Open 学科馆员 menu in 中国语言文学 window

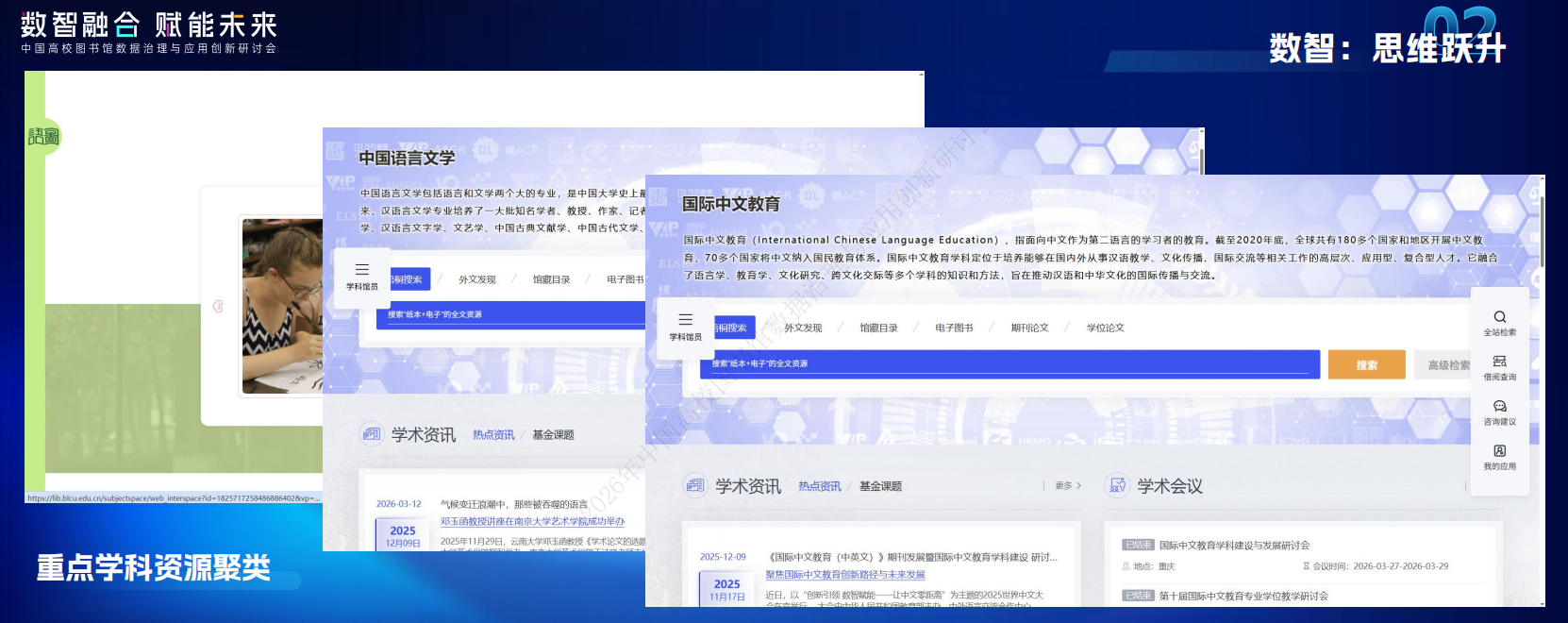point(362,277)
